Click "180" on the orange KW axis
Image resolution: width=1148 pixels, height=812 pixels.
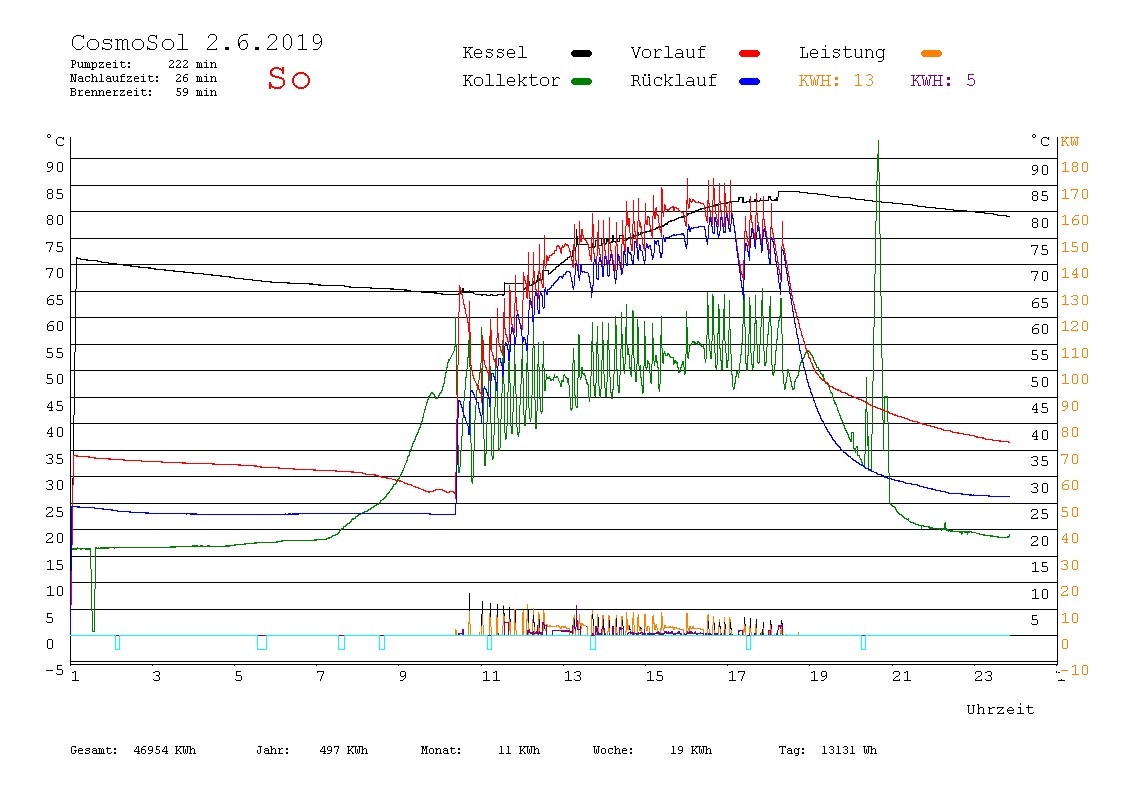coord(1075,167)
